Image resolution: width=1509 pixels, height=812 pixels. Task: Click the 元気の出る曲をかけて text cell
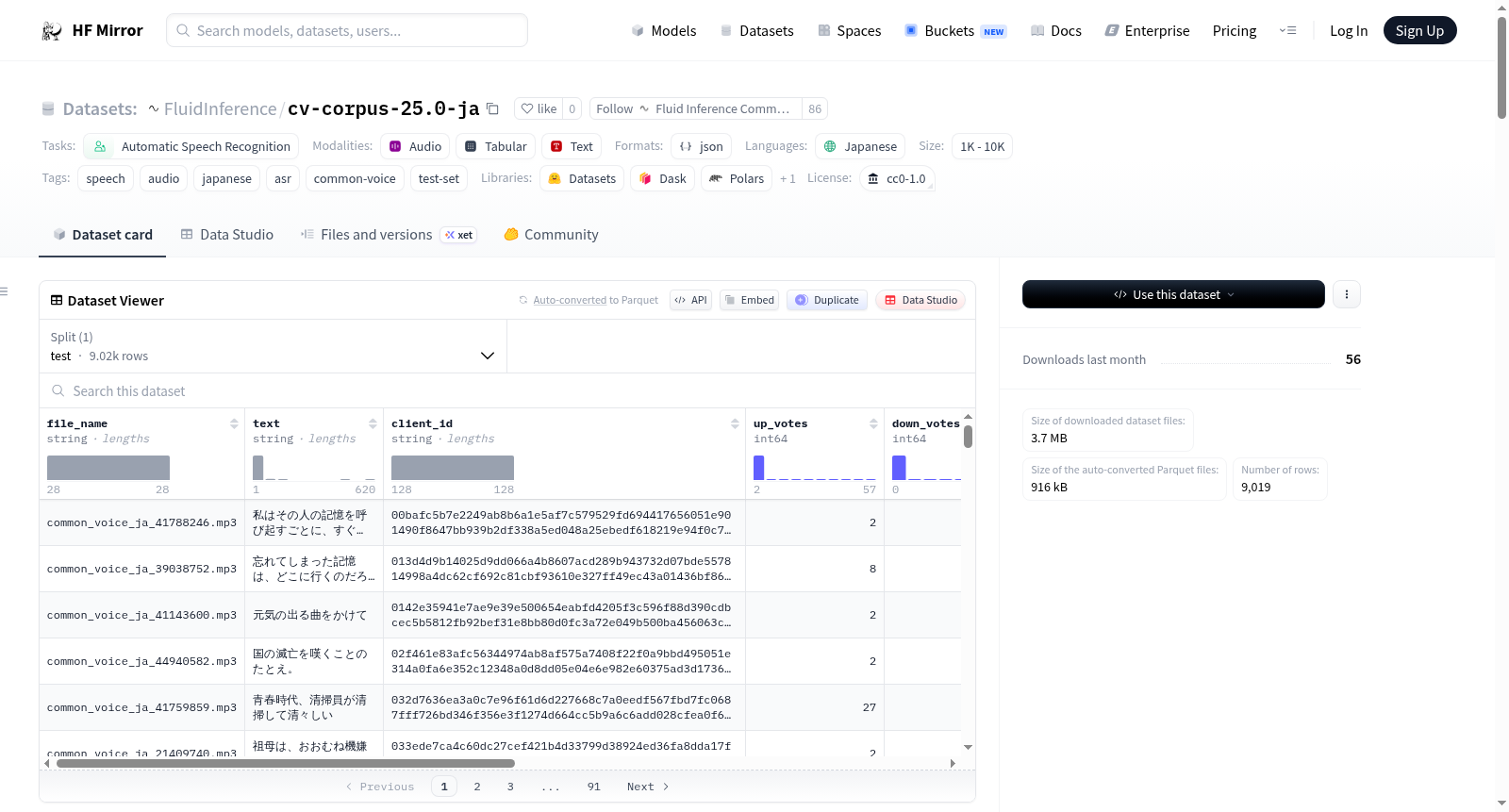pyautogui.click(x=313, y=615)
